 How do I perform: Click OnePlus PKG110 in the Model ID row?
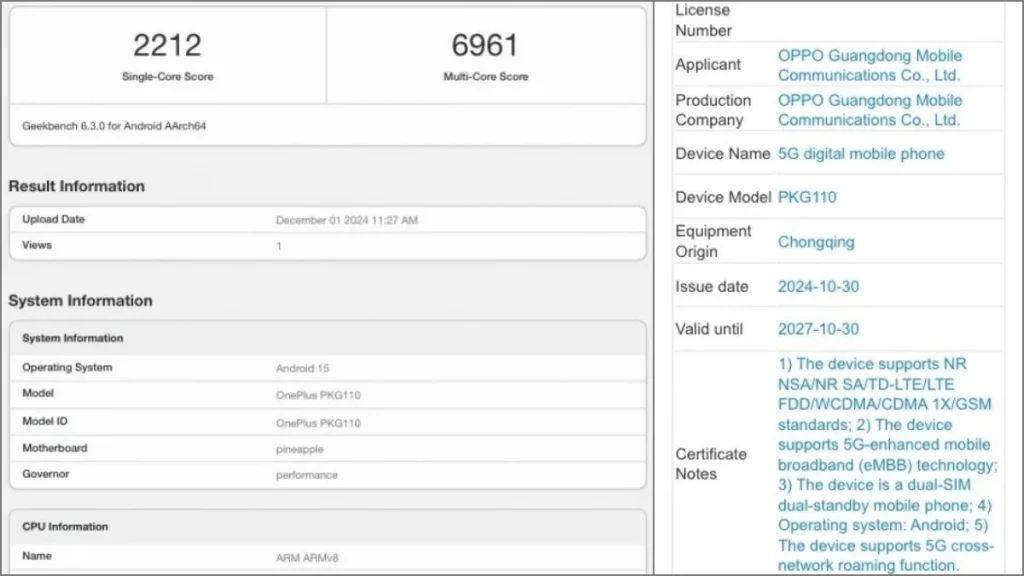pyautogui.click(x=318, y=423)
